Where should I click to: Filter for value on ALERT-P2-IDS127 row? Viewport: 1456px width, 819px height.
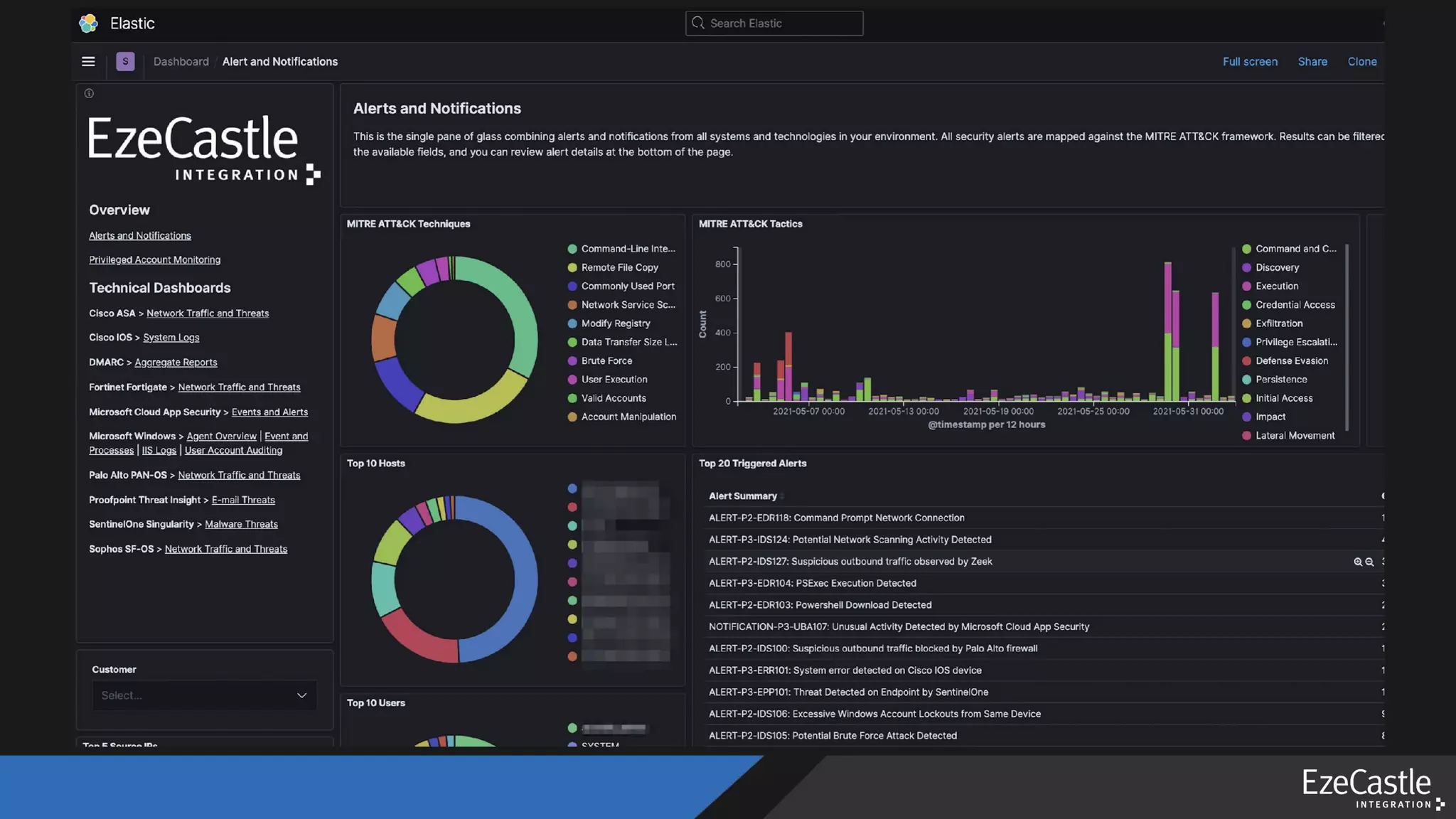[x=1357, y=562]
